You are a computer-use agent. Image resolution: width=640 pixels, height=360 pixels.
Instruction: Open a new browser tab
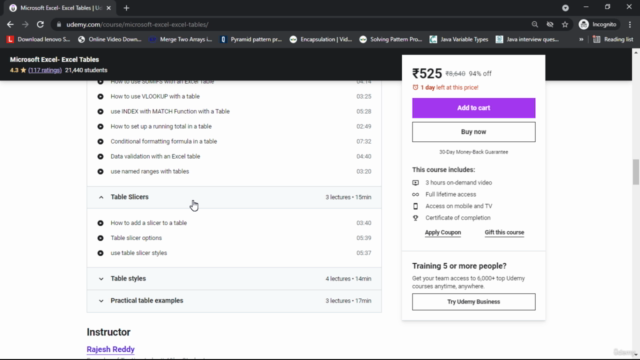[x=126, y=8]
